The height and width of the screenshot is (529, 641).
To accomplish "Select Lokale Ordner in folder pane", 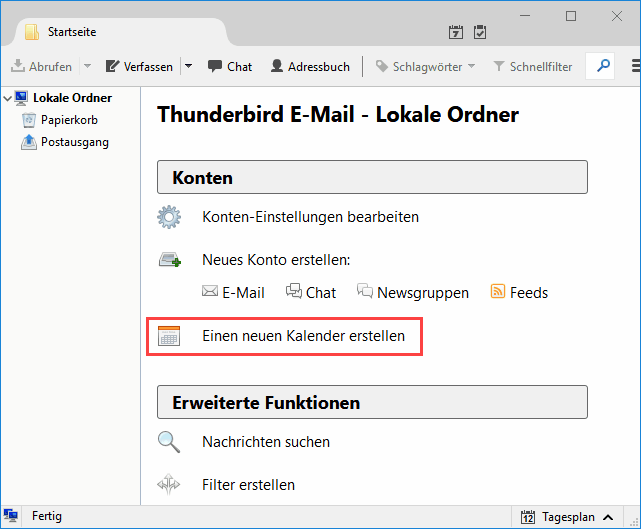I will [x=72, y=98].
